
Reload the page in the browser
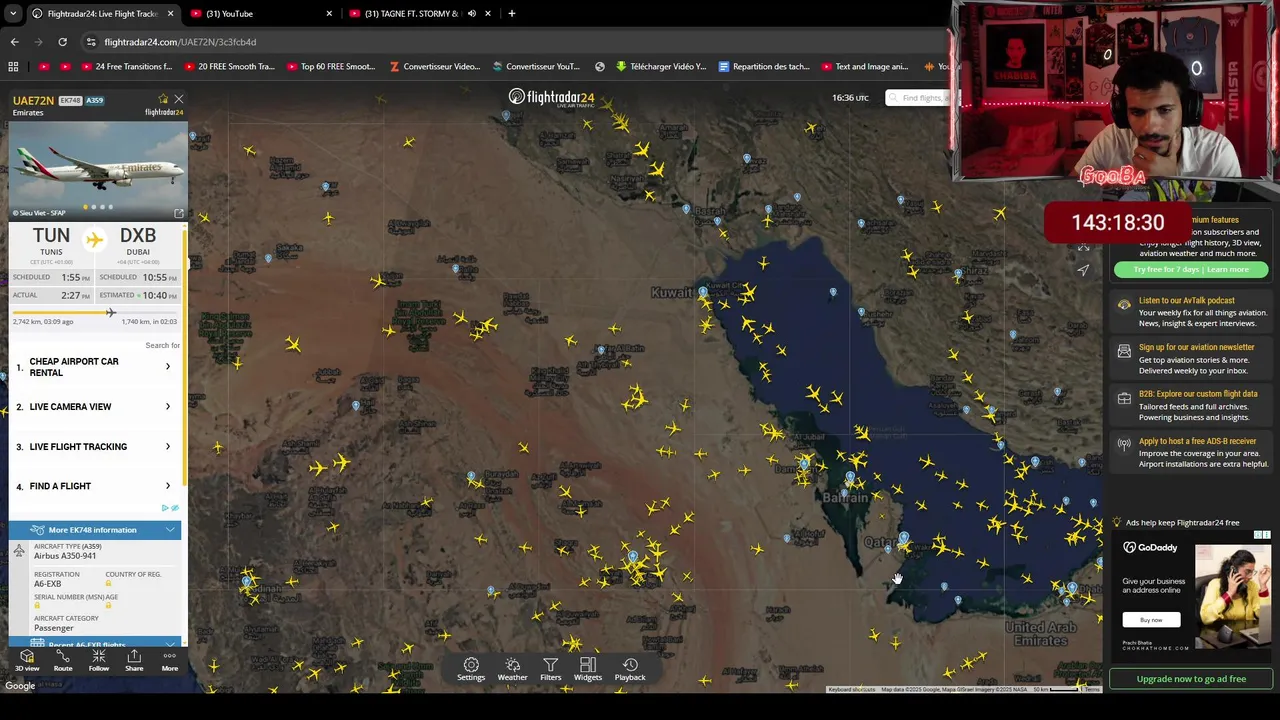(62, 42)
